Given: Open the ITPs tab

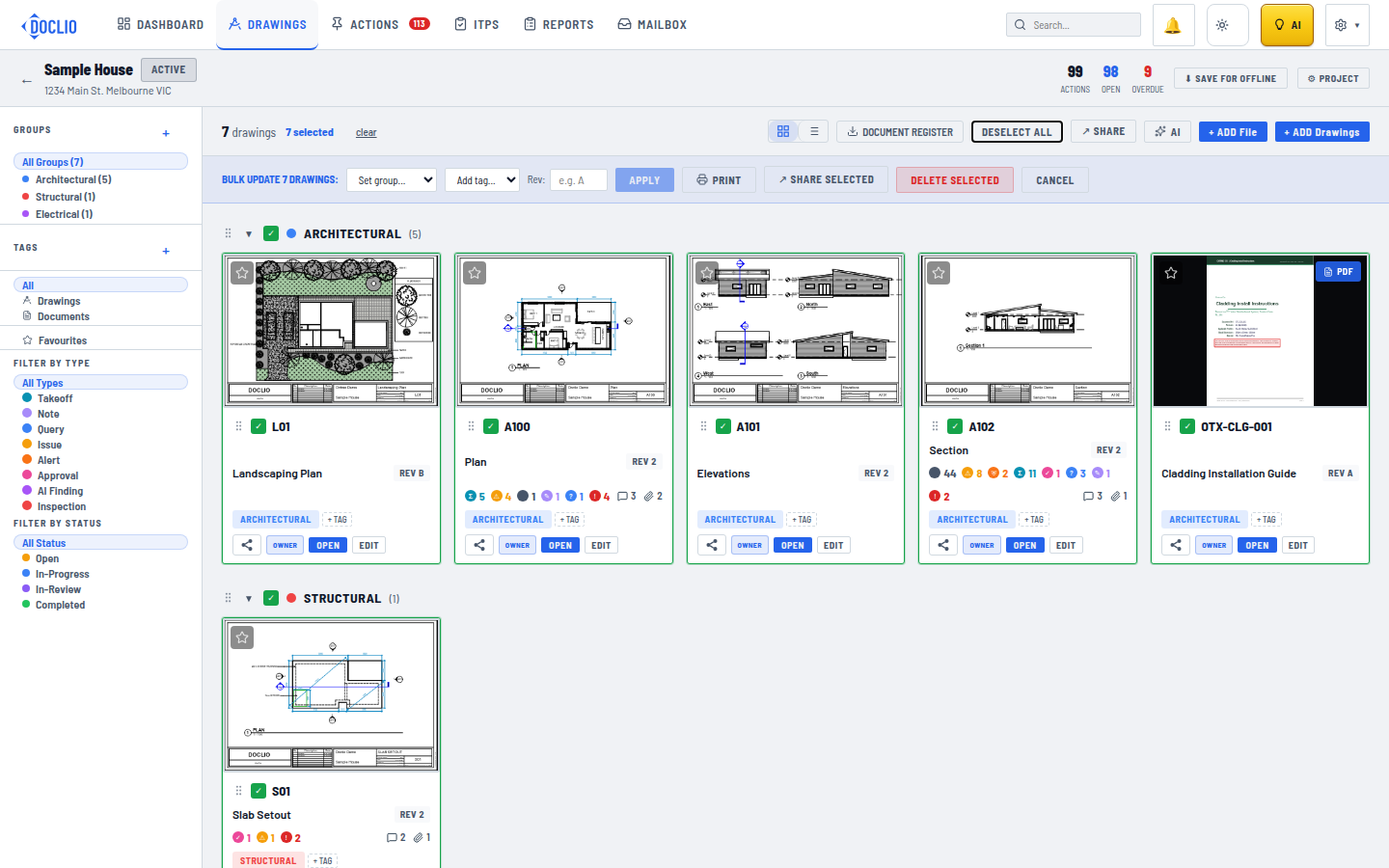Looking at the screenshot, I should (477, 24).
